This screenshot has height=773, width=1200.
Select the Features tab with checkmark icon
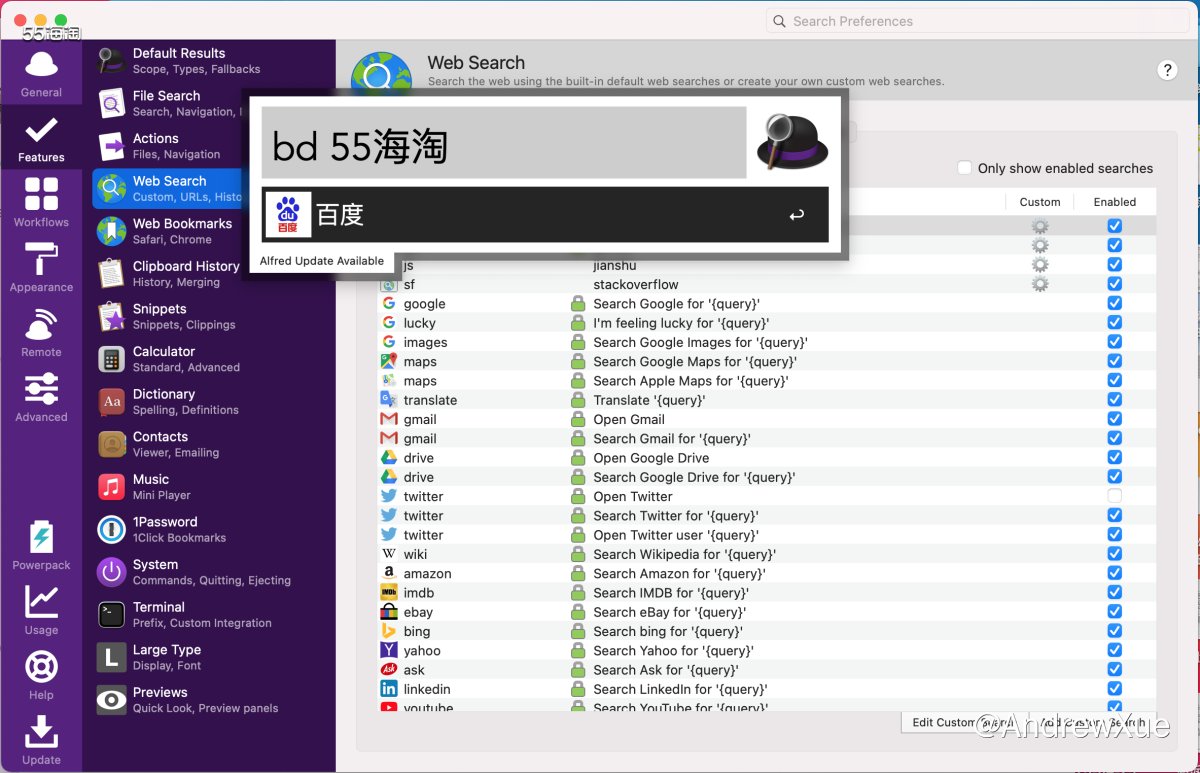tap(41, 139)
